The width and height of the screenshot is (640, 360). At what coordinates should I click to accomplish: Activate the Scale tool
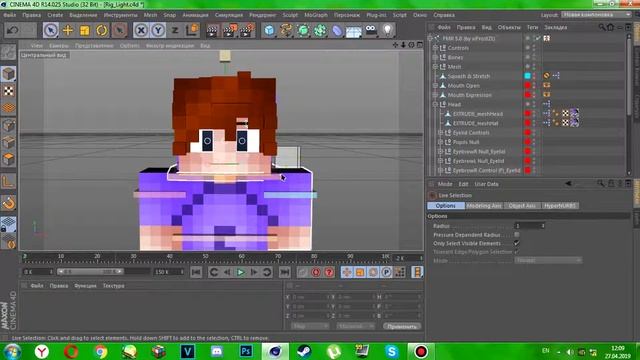(x=84, y=30)
